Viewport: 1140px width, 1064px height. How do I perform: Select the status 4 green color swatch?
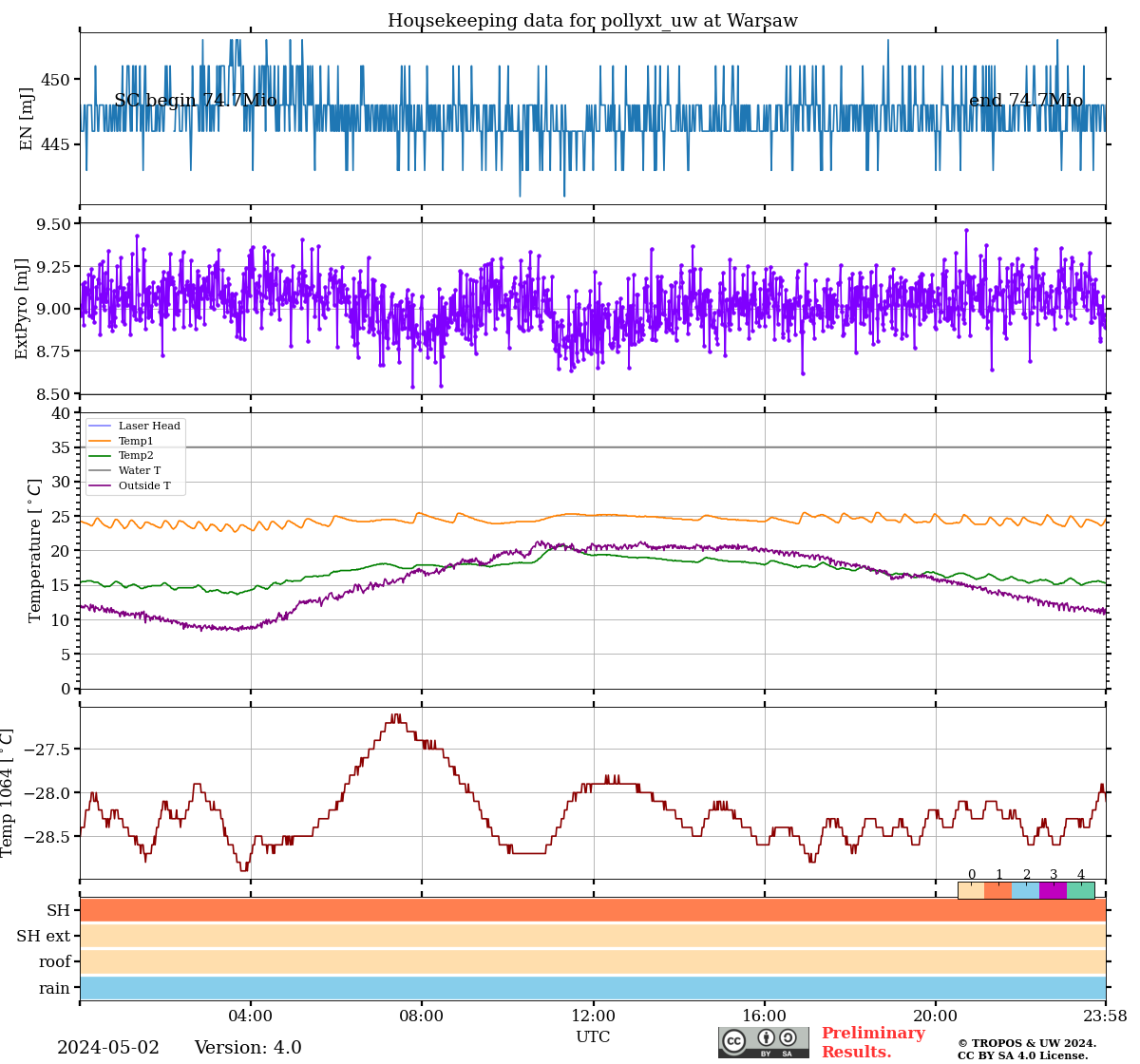[x=1081, y=890]
